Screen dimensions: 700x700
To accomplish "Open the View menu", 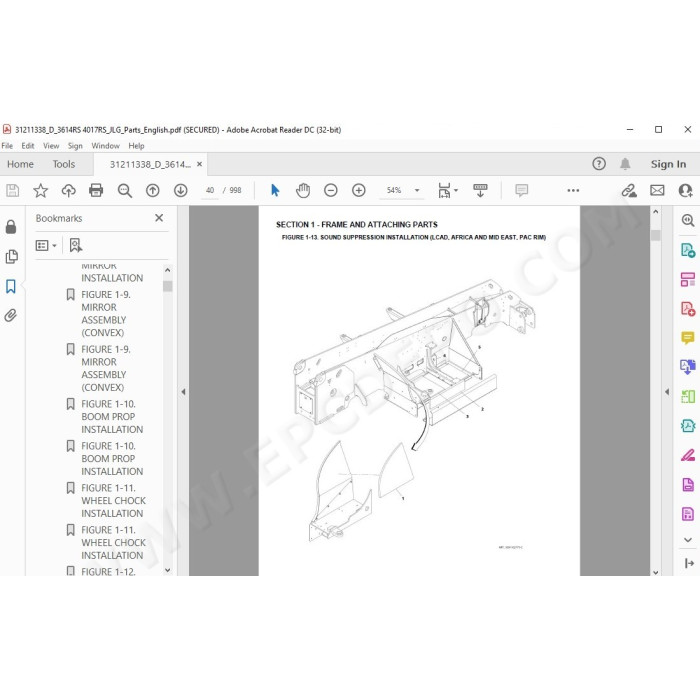I will click(x=51, y=146).
